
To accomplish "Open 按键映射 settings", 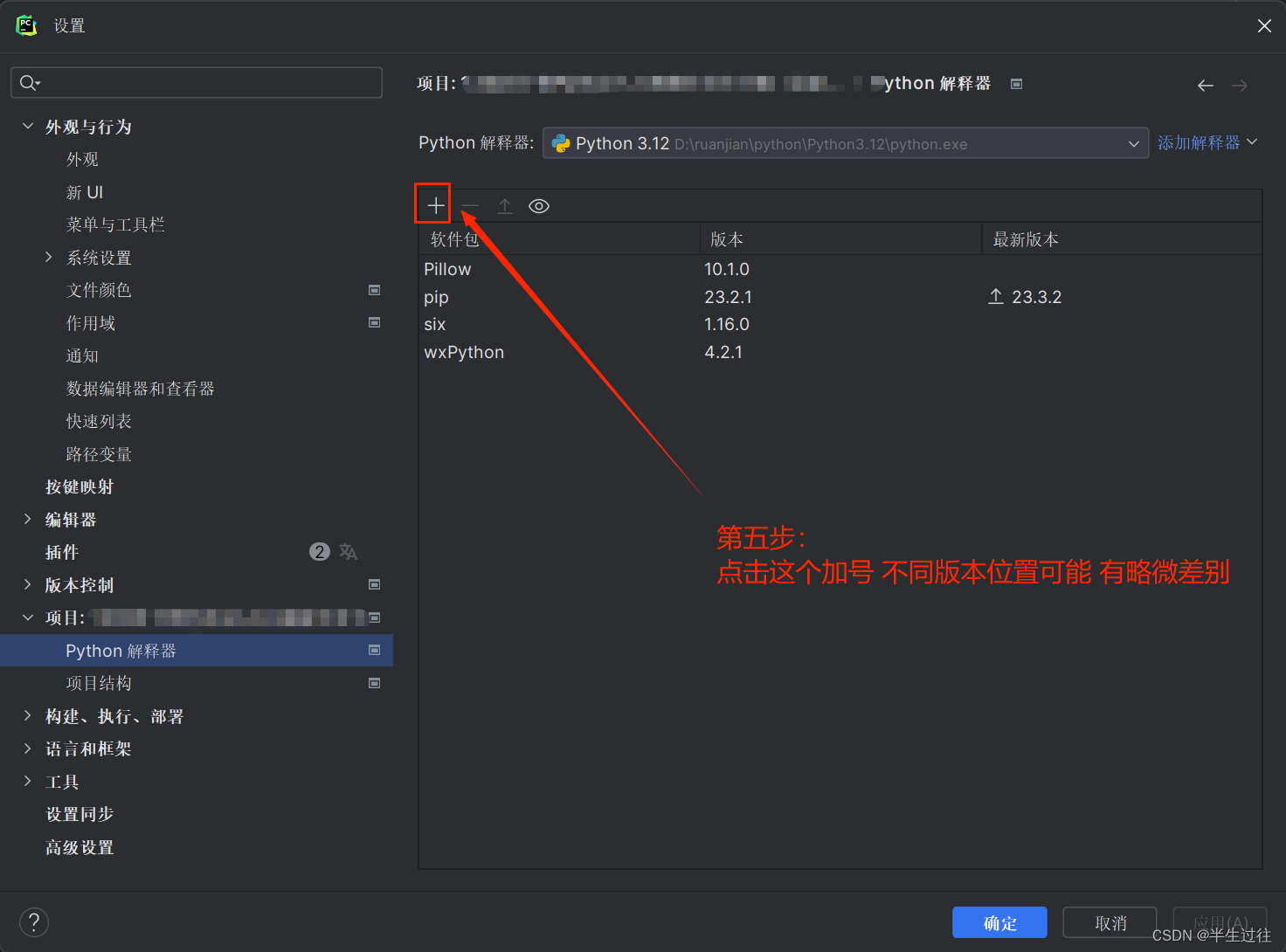I will click(x=80, y=486).
